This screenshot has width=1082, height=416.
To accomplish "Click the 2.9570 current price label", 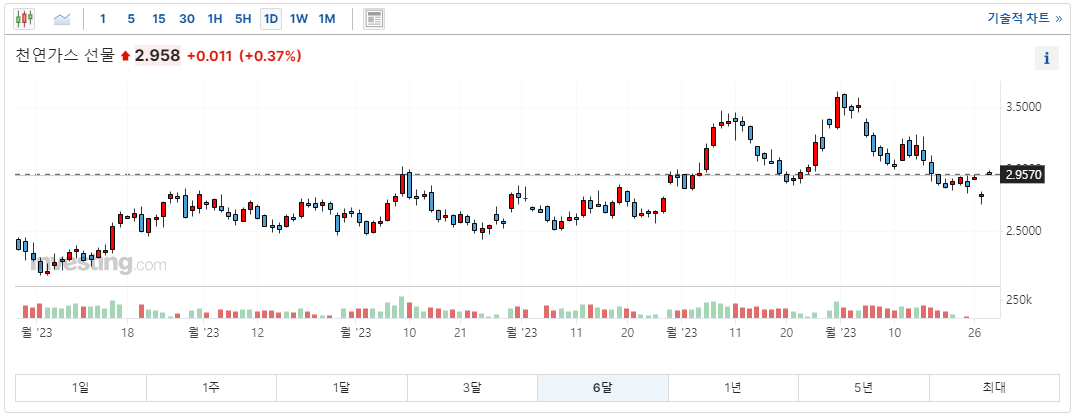I will pyautogui.click(x=1023, y=175).
